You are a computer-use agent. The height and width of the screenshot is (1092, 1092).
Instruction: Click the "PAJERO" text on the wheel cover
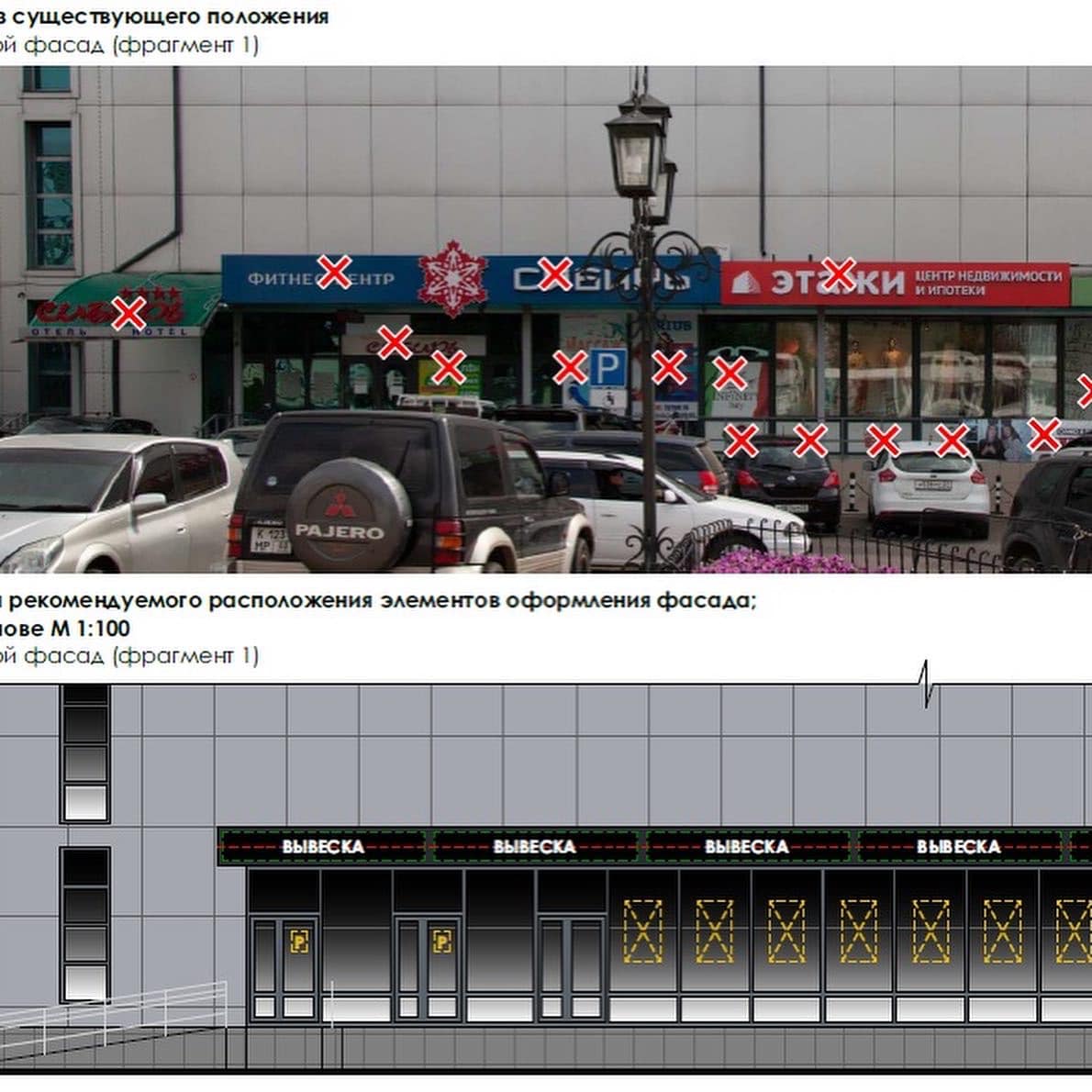pyautogui.click(x=340, y=532)
